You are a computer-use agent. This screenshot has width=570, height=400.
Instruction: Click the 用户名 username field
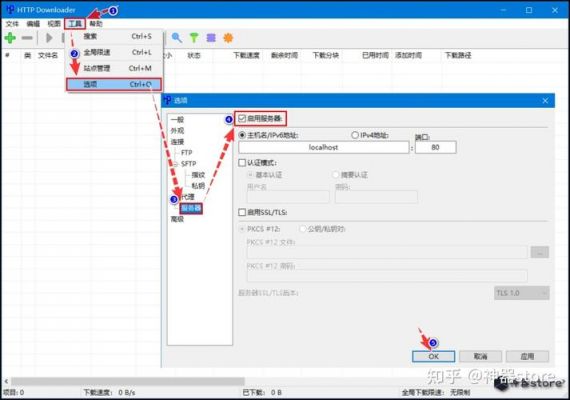click(288, 197)
